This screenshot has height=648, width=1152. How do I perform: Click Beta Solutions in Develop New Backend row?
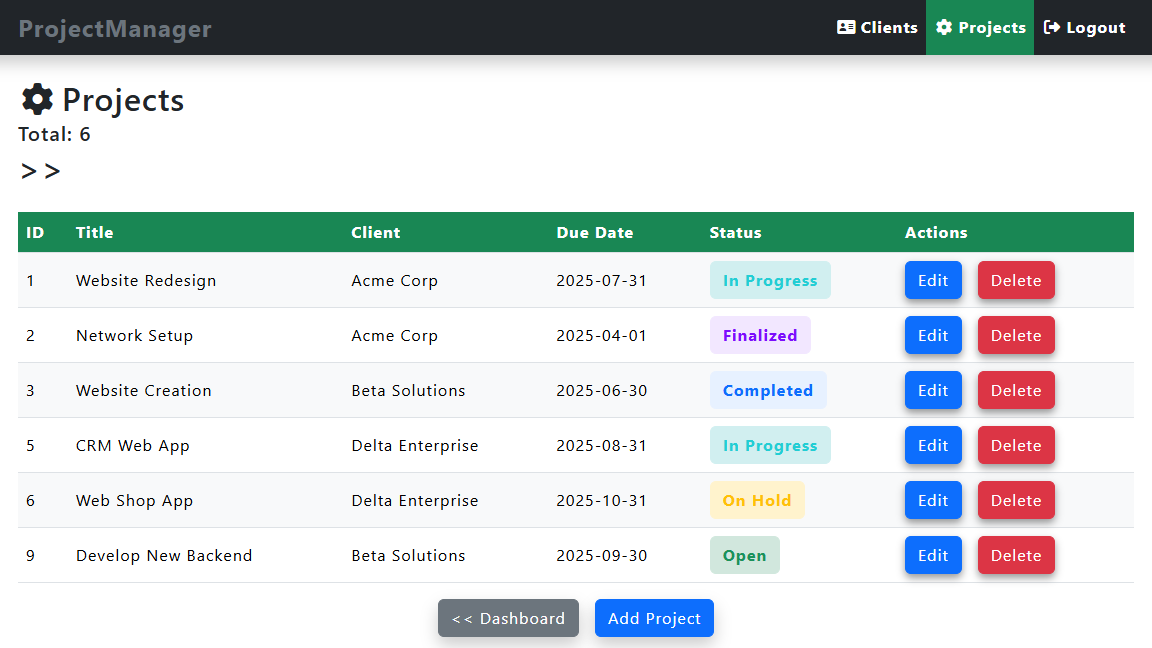(x=408, y=555)
